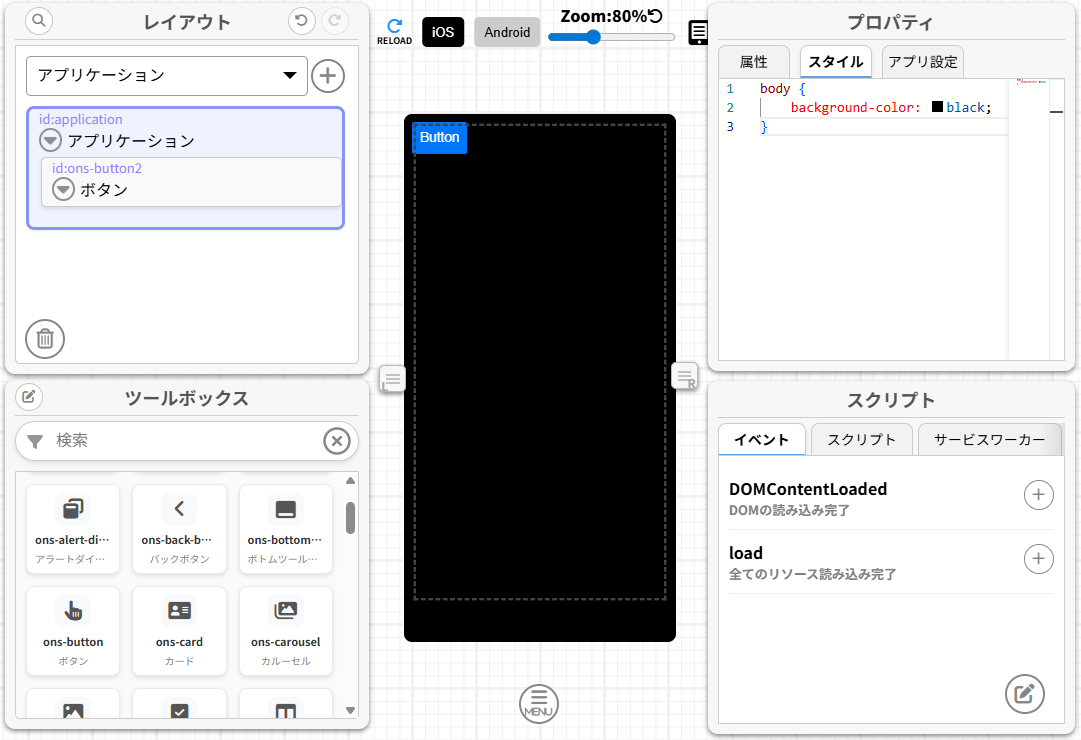Viewport: 1081px width, 740px height.
Task: Open the アプリケーション page dropdown
Action: pyautogui.click(x=166, y=75)
